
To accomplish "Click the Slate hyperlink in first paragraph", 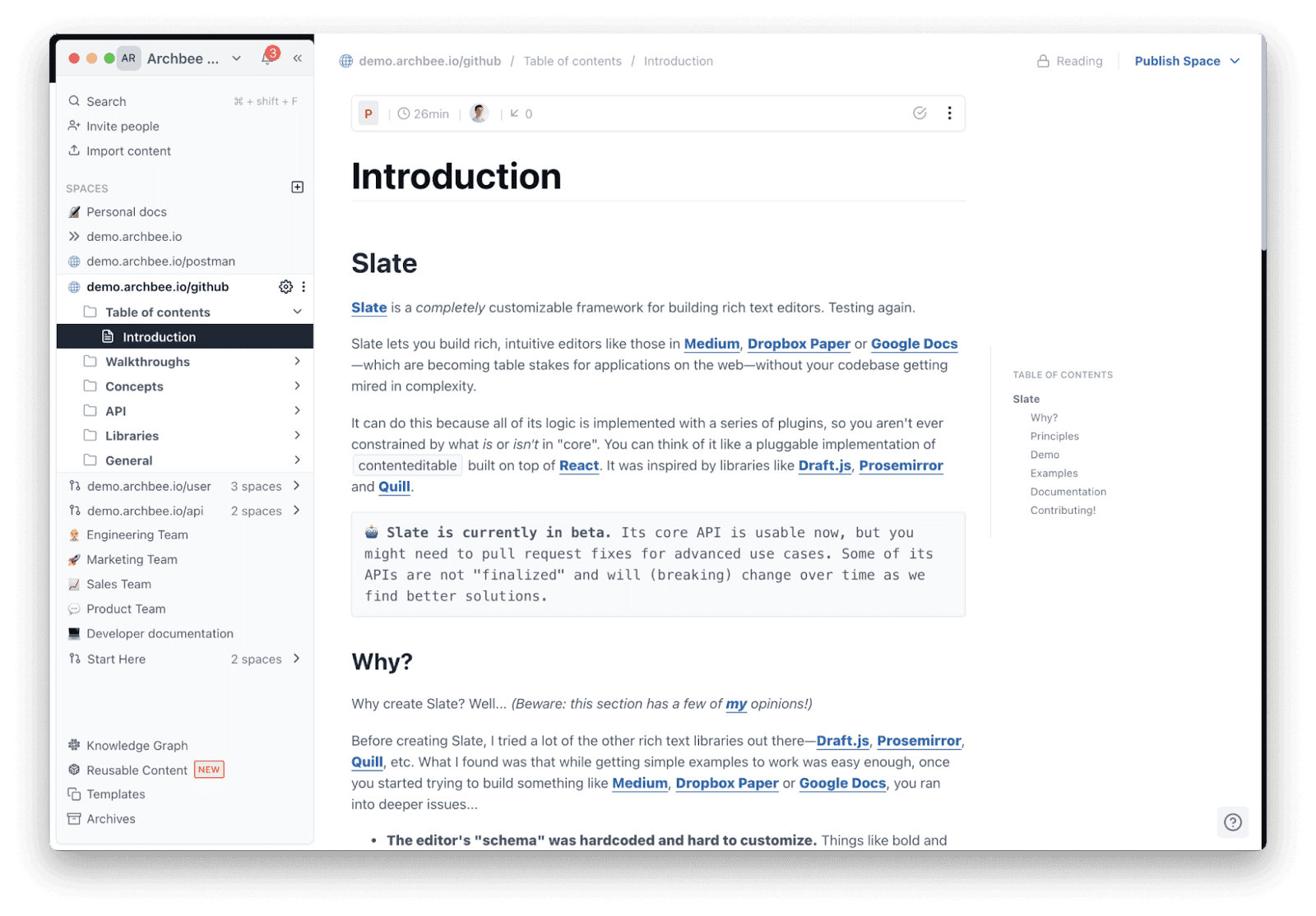I will [368, 307].
